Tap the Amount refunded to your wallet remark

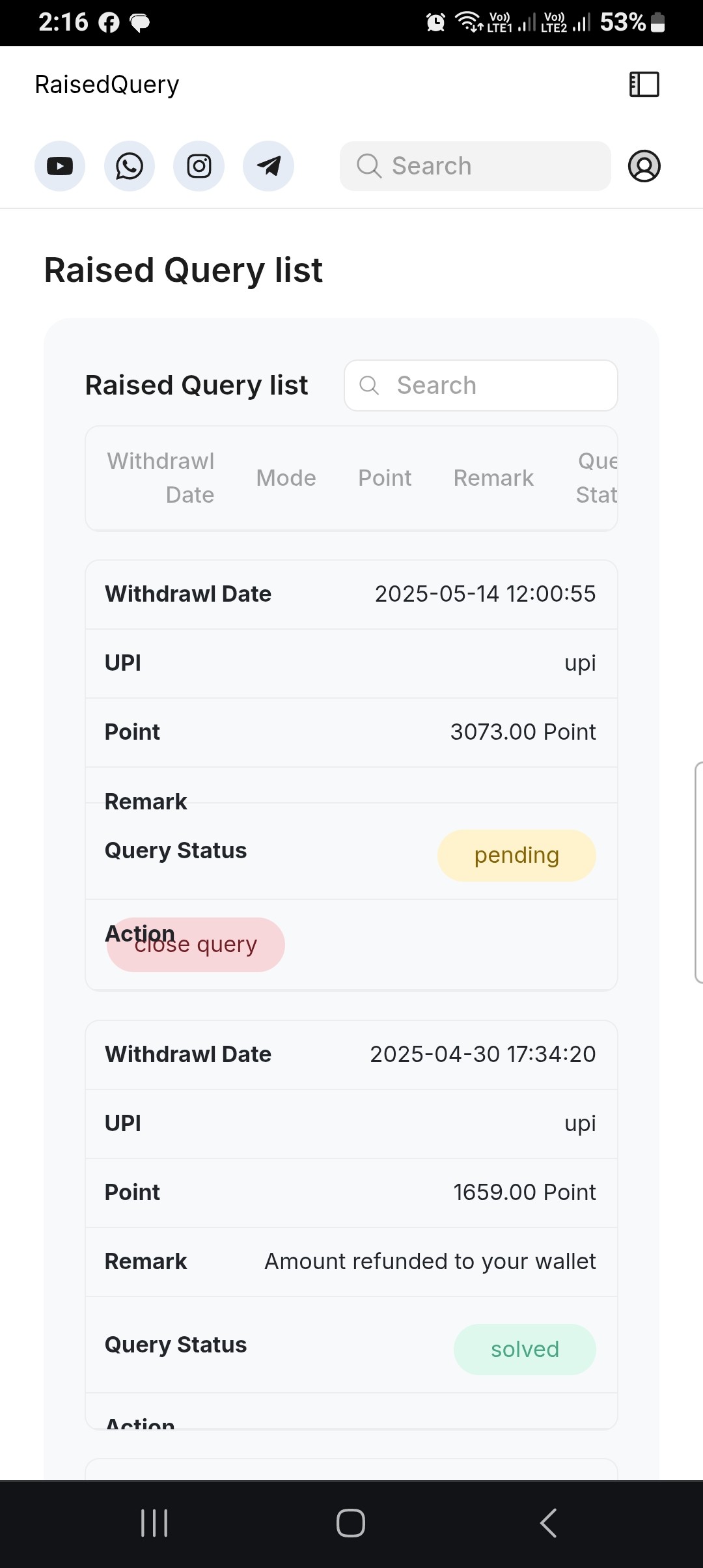[x=430, y=1262]
